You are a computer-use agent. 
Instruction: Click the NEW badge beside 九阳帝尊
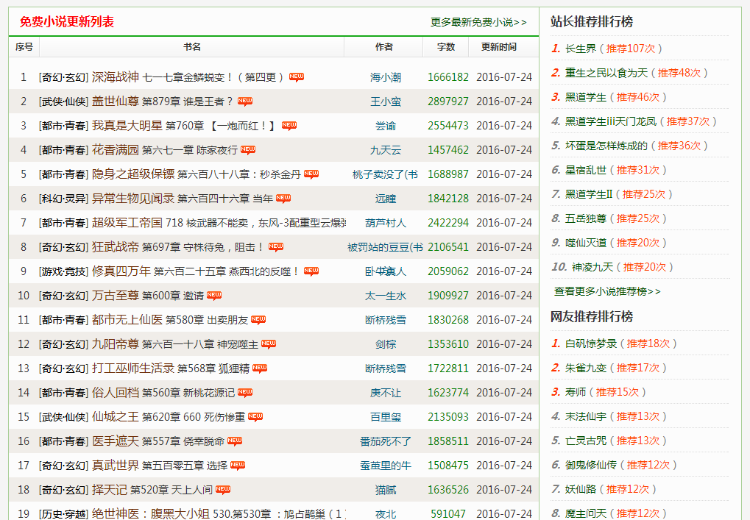[269, 344]
